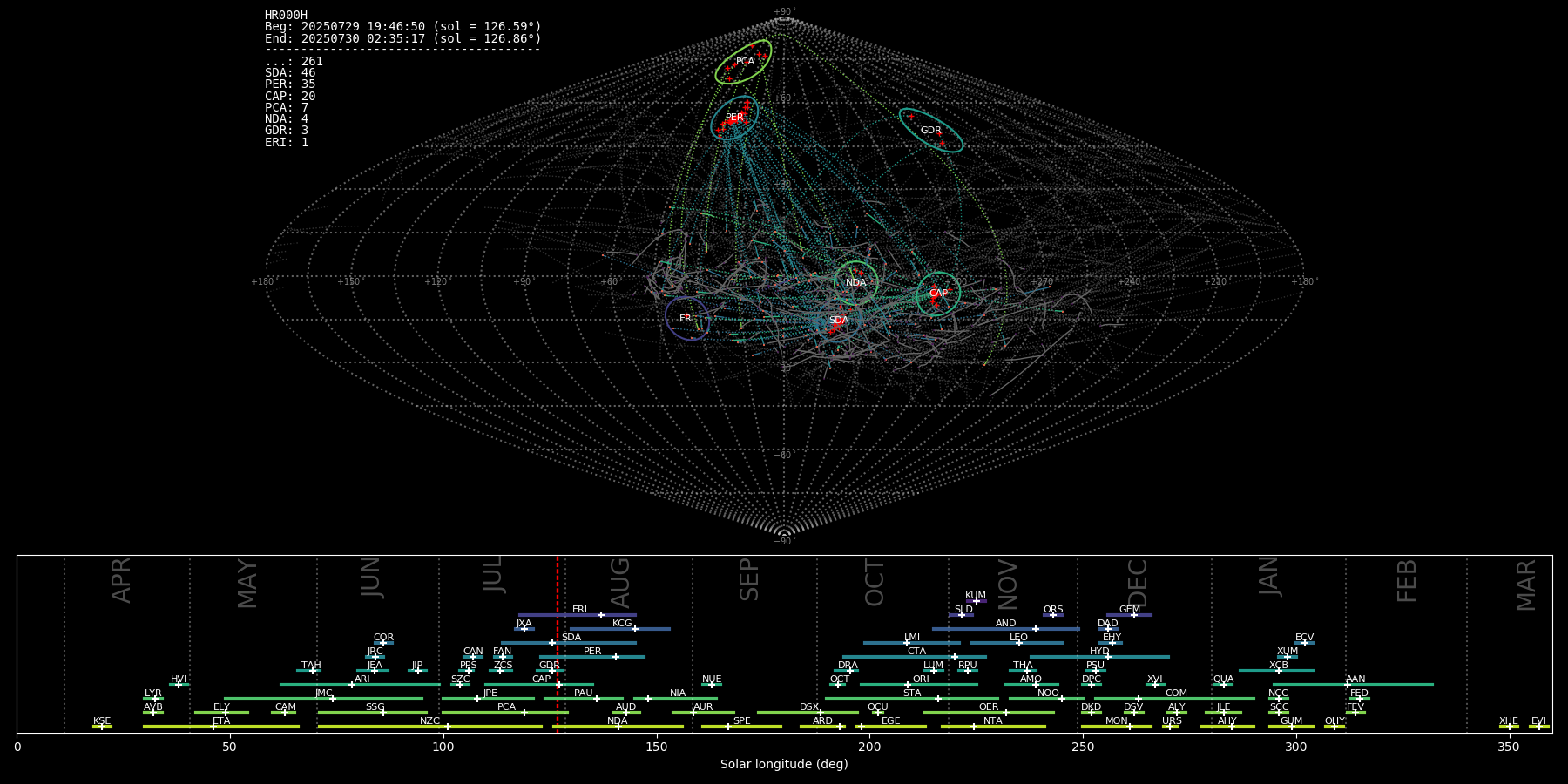This screenshot has width=1568, height=784.
Task: Click the 200 tick on solar longitude axis
Action: 869,747
